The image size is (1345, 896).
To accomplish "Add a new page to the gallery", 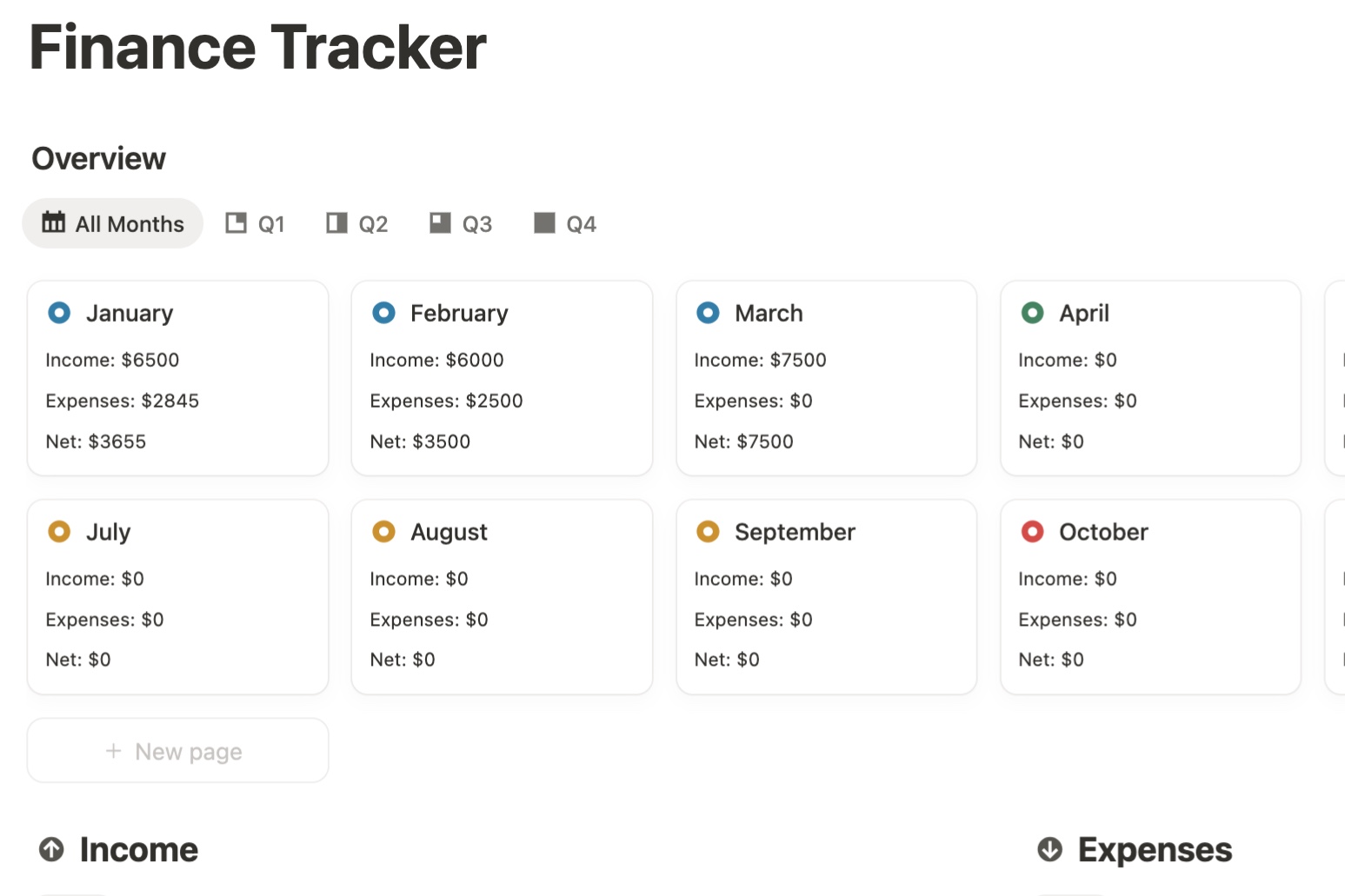I will coord(177,751).
